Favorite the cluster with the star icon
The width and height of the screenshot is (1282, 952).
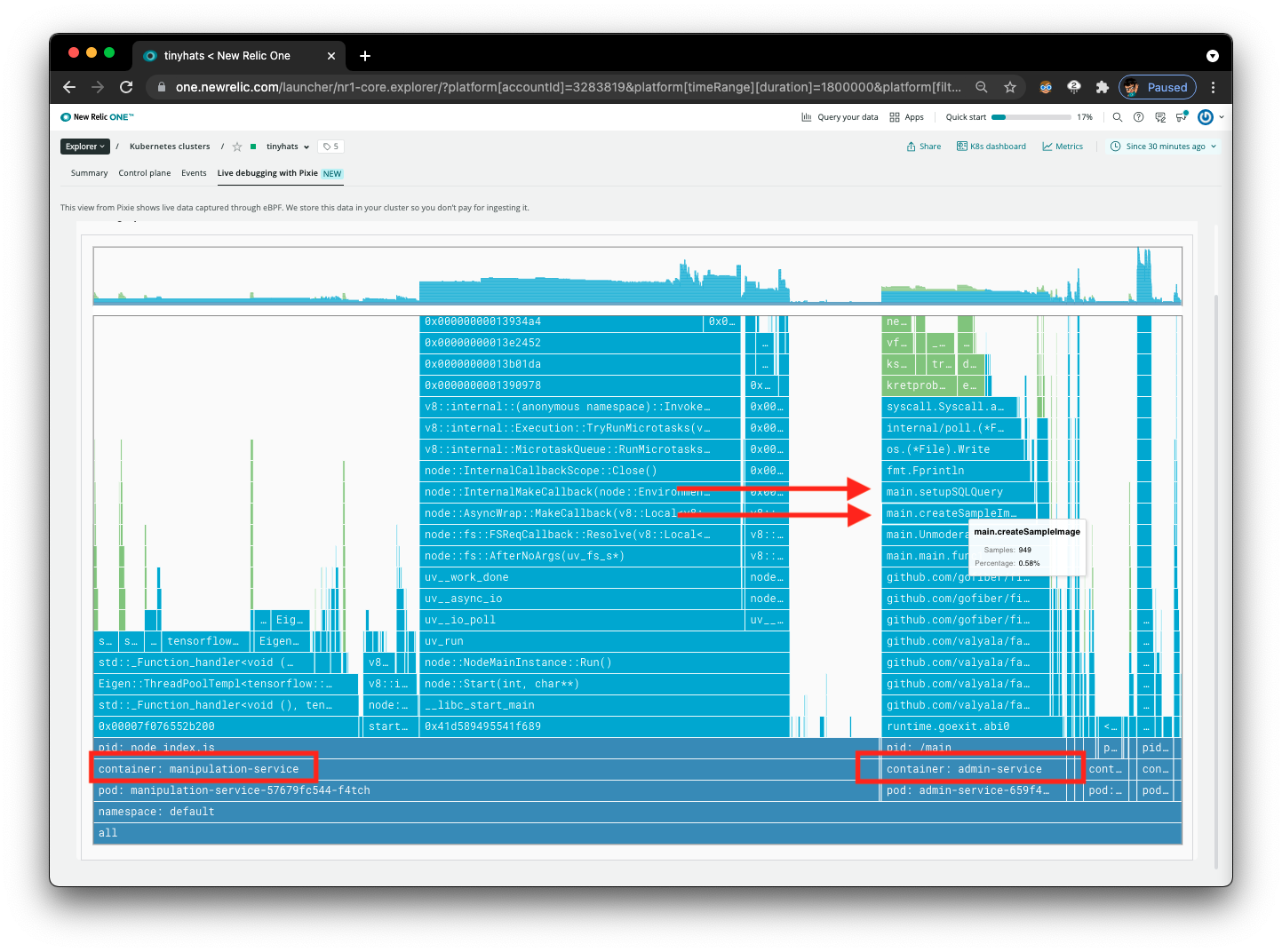coord(237,147)
